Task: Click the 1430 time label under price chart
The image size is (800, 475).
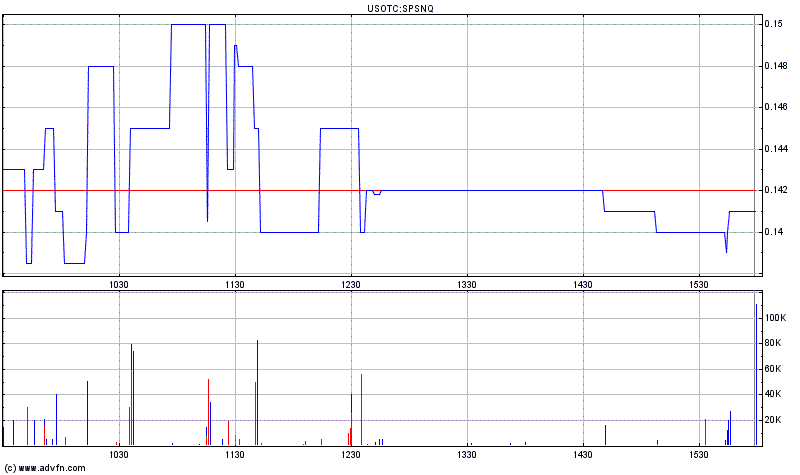Action: 583,285
